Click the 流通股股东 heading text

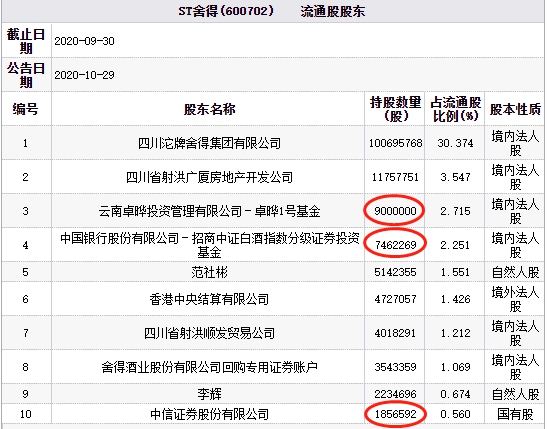[332, 12]
